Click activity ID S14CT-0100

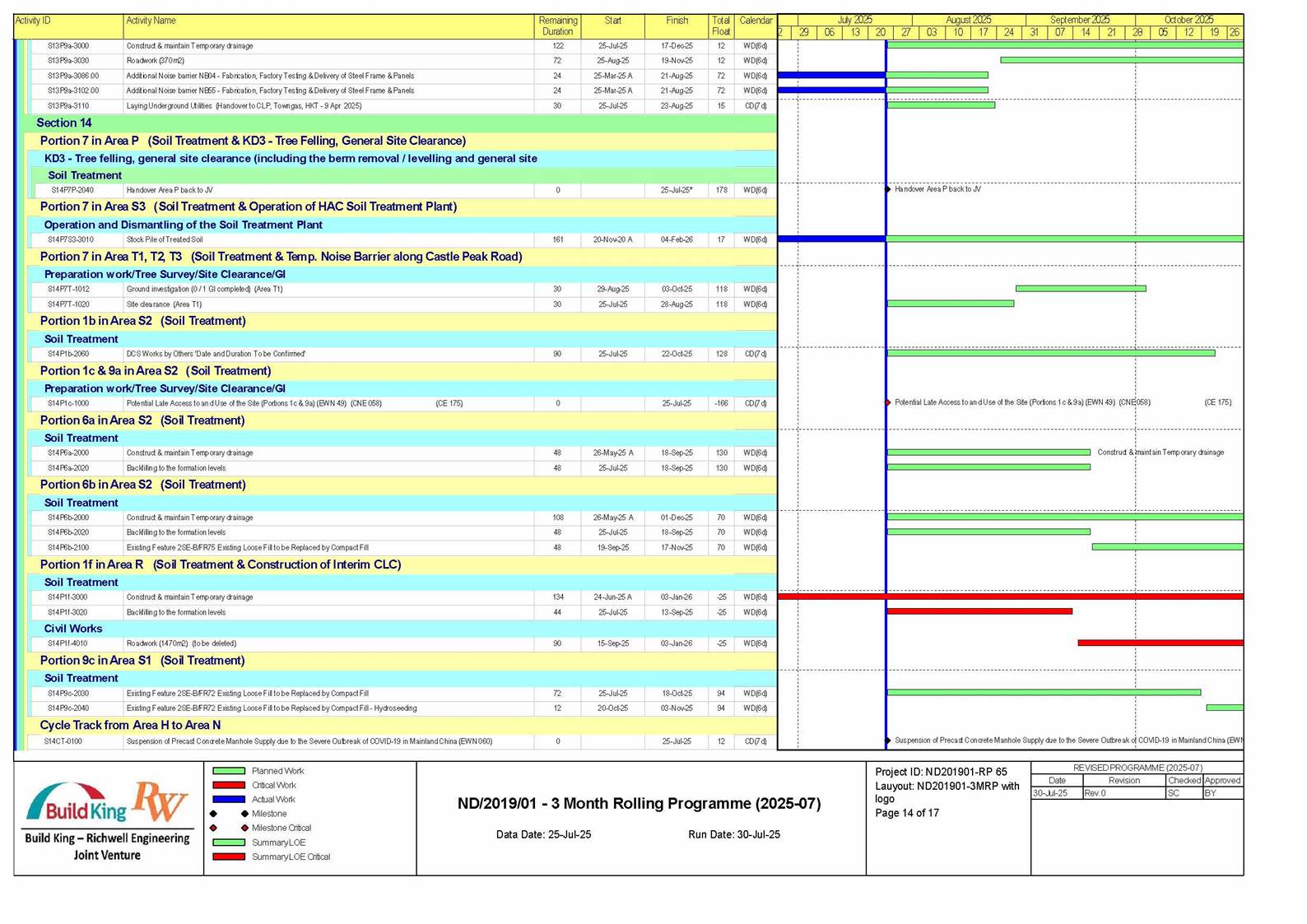point(63,741)
